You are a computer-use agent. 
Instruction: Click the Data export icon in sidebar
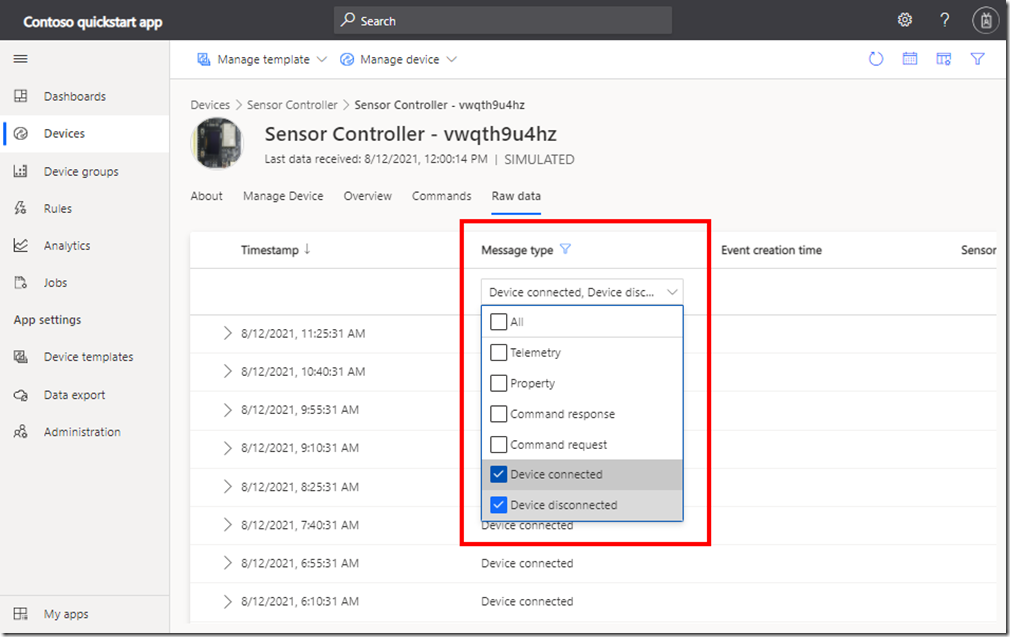point(21,395)
